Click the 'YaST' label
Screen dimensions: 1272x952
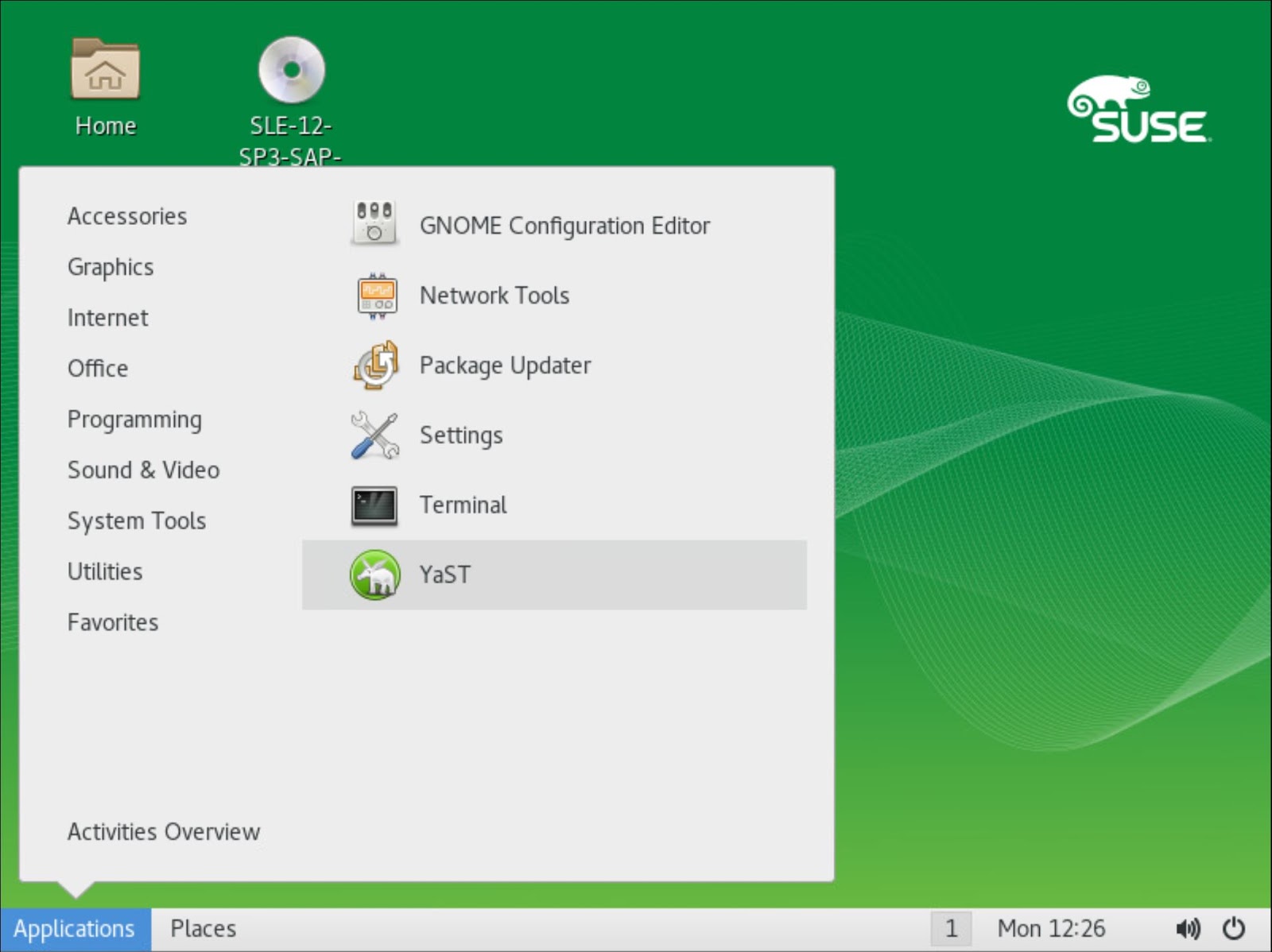pos(445,575)
